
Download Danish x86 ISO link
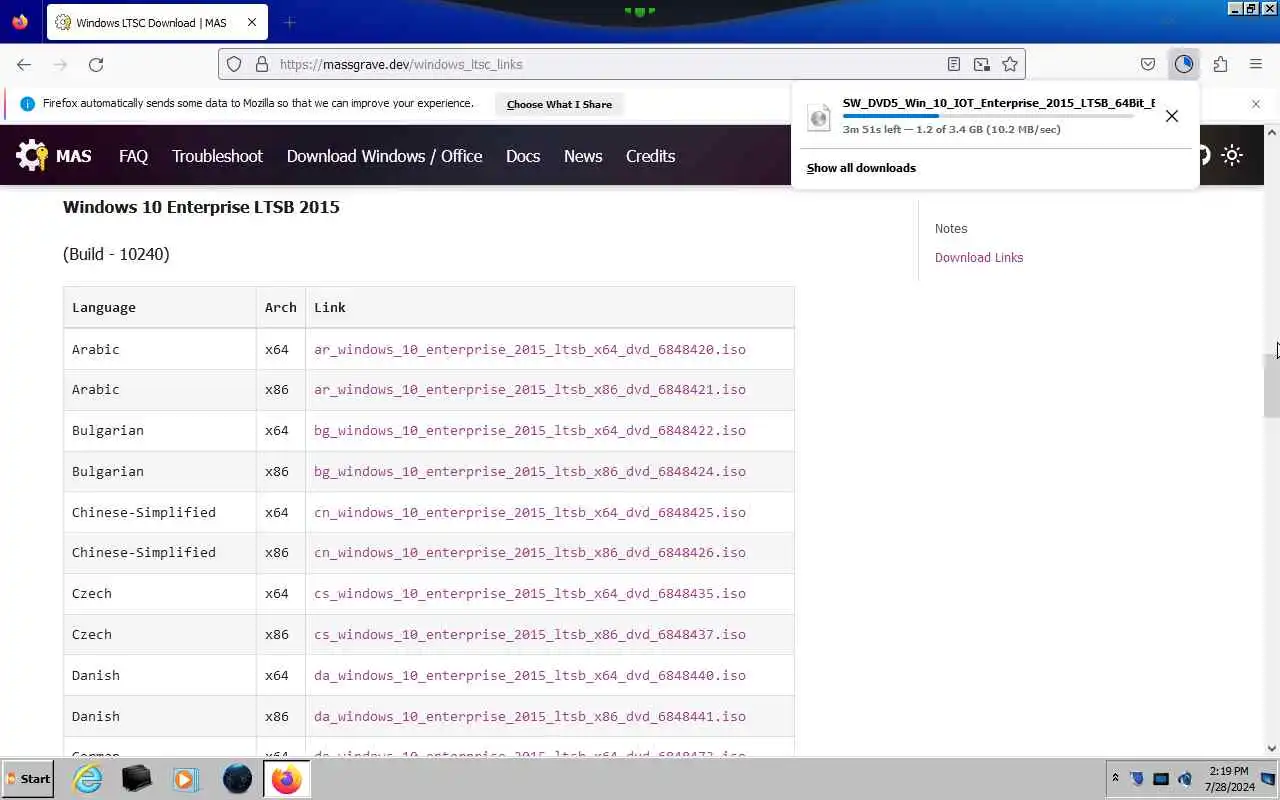[530, 716]
